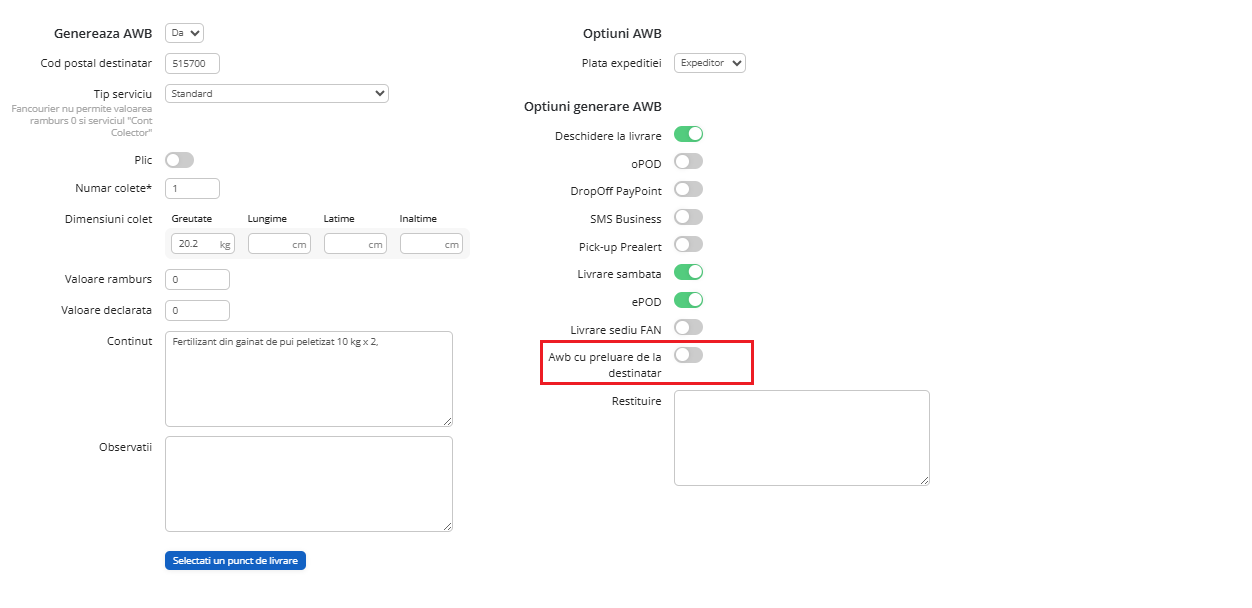Viewport: 1252px width, 608px height.
Task: Click Selectati un punct de livrare button
Action: [235, 561]
